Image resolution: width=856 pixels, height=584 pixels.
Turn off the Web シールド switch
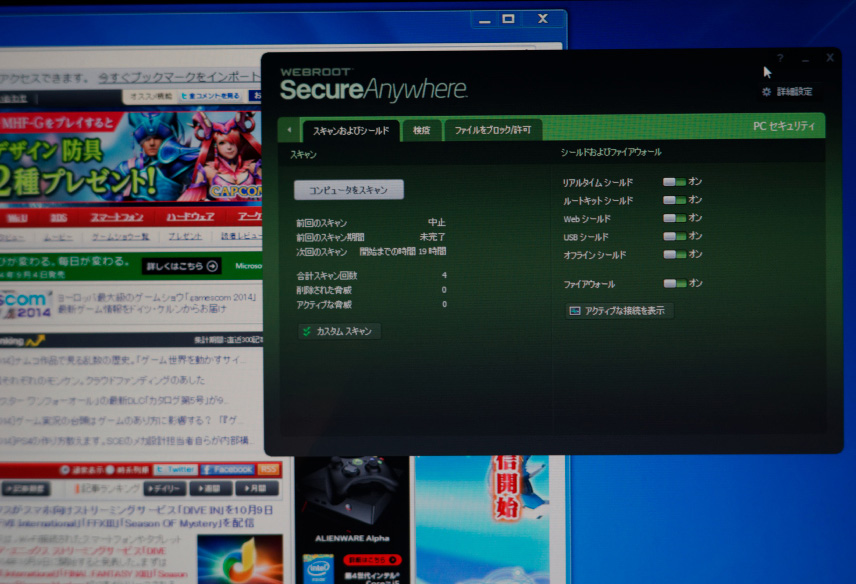click(674, 218)
